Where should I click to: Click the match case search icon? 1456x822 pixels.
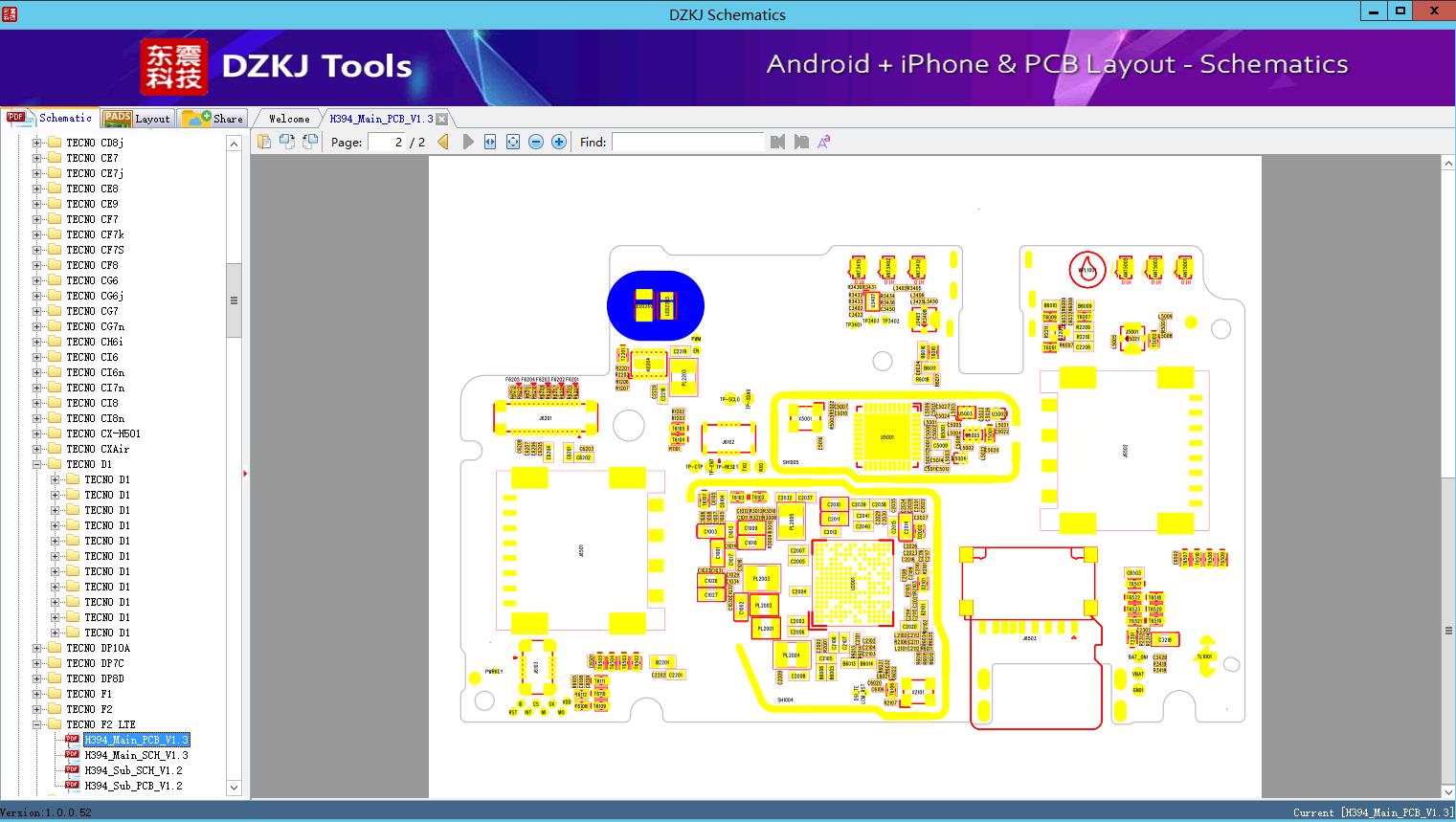[823, 142]
